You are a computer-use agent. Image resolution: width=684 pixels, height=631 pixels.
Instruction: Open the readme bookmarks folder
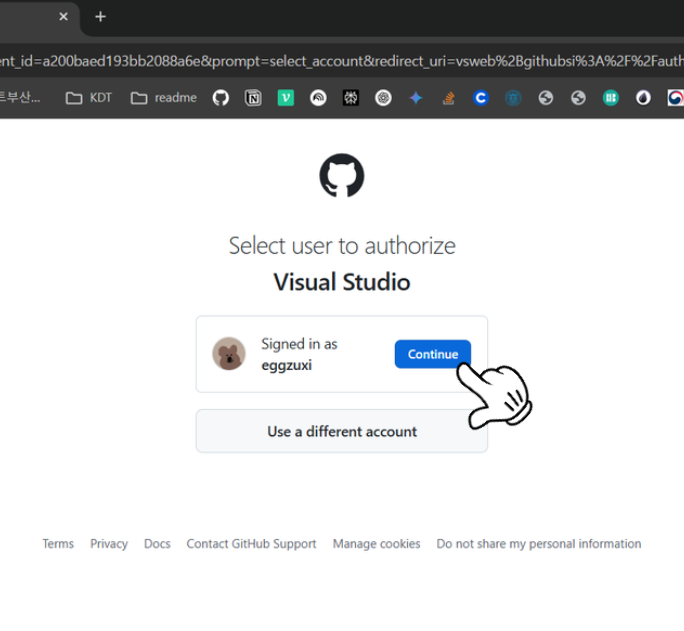point(164,98)
